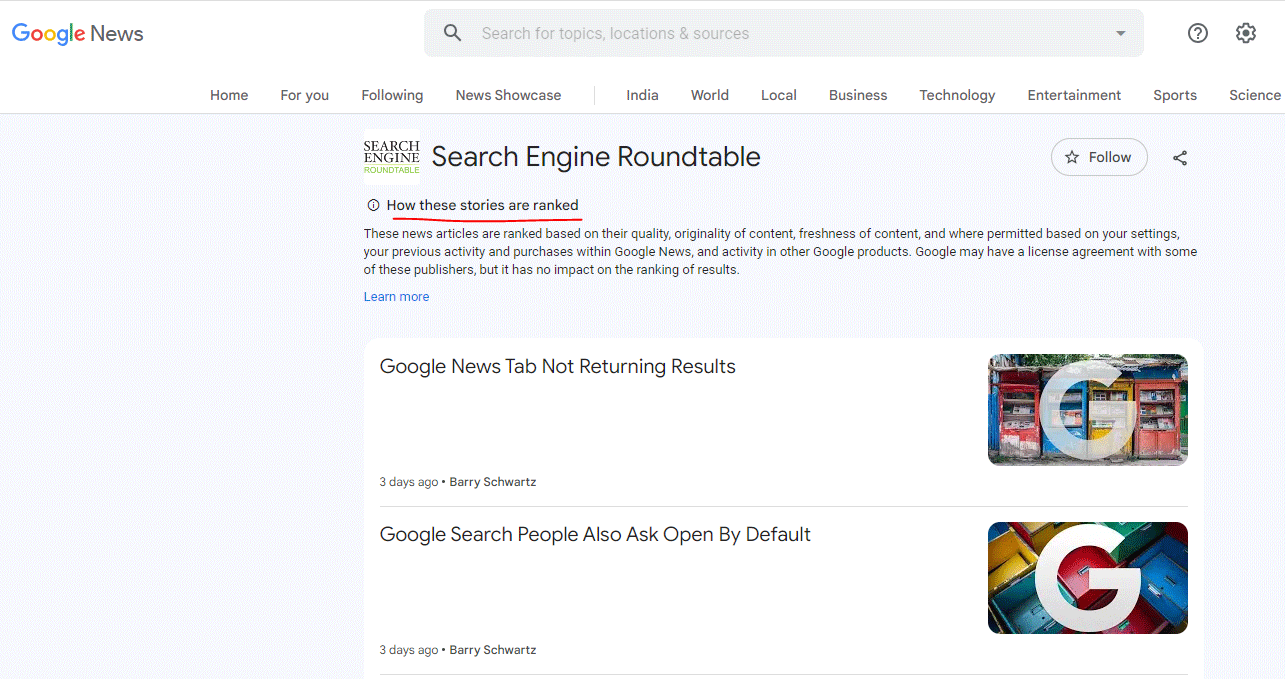This screenshot has height=679, width=1285.
Task: Open Google News settings gear
Action: tap(1245, 33)
